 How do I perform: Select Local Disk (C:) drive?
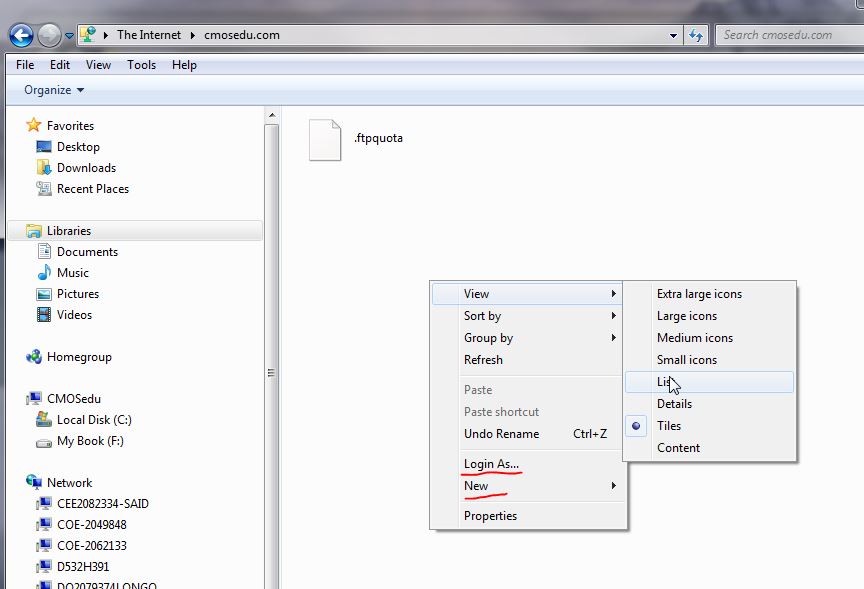point(94,420)
